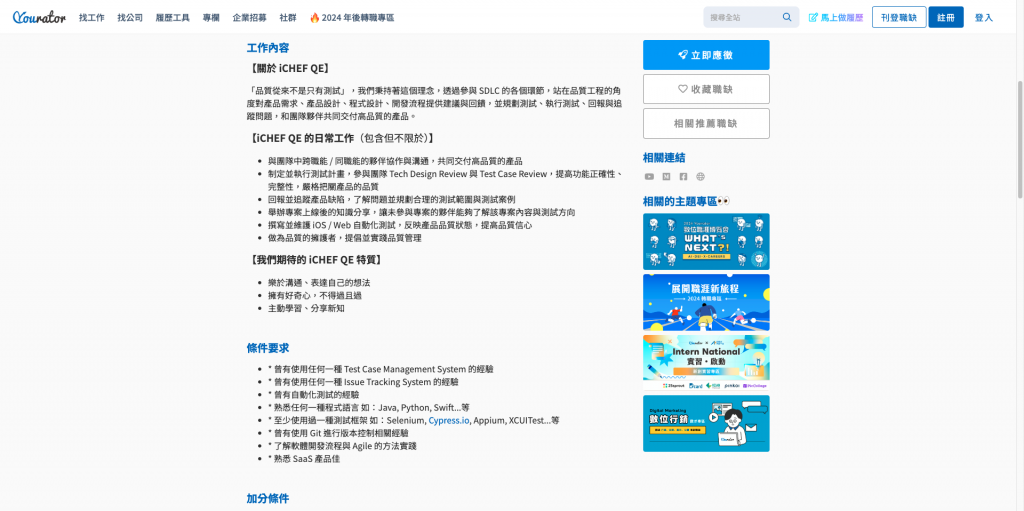Open the 找工作 menu
The height and width of the screenshot is (511, 1024).
click(91, 18)
